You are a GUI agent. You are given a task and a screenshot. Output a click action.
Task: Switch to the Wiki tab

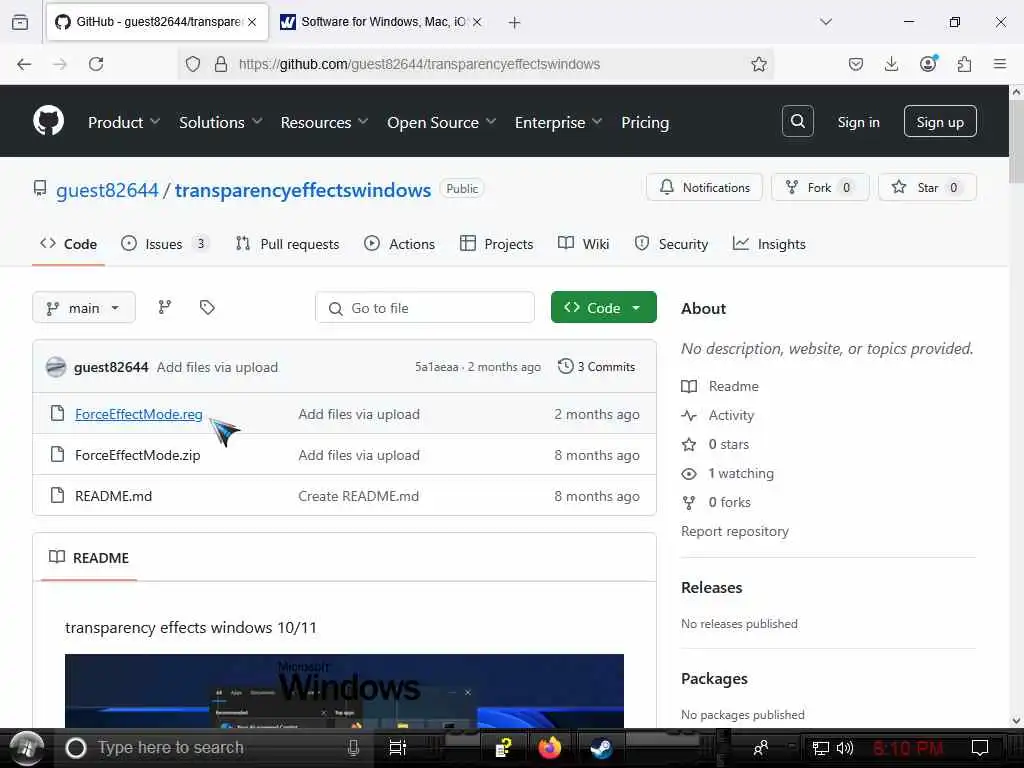coord(583,244)
